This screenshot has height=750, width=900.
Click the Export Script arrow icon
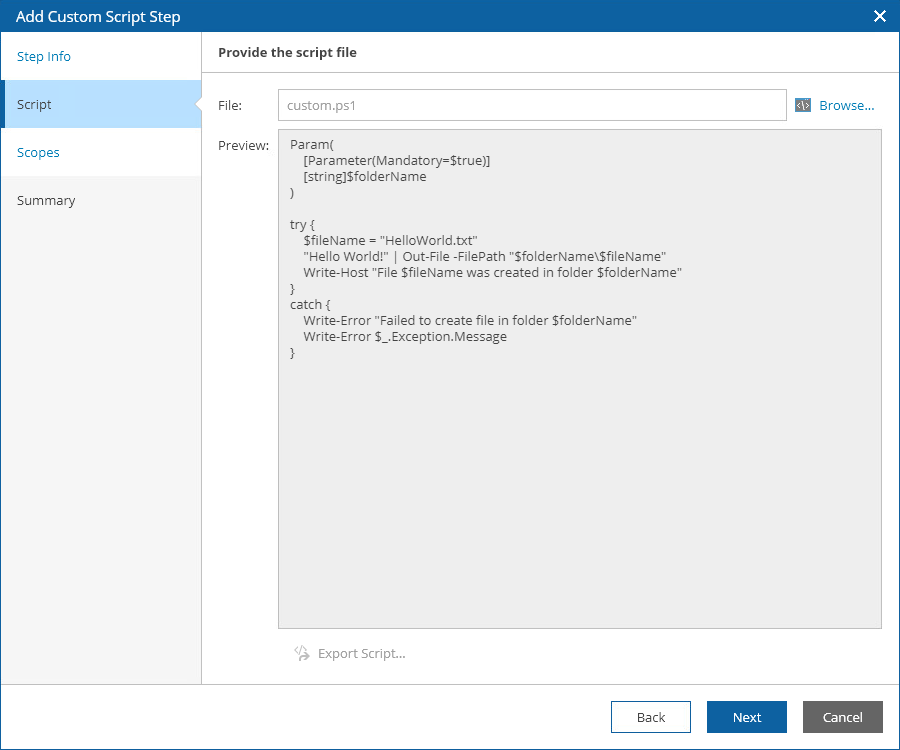pyautogui.click(x=301, y=653)
